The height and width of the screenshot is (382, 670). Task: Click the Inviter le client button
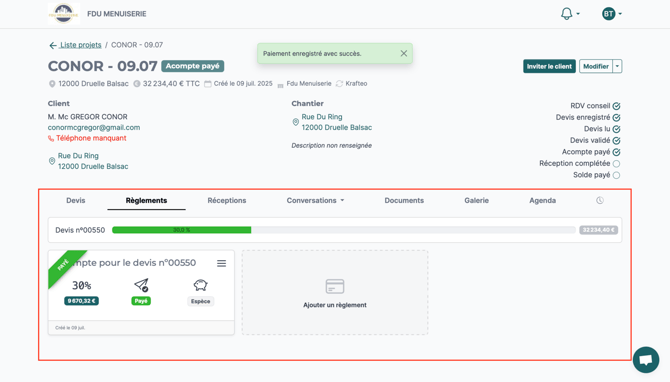pyautogui.click(x=549, y=66)
